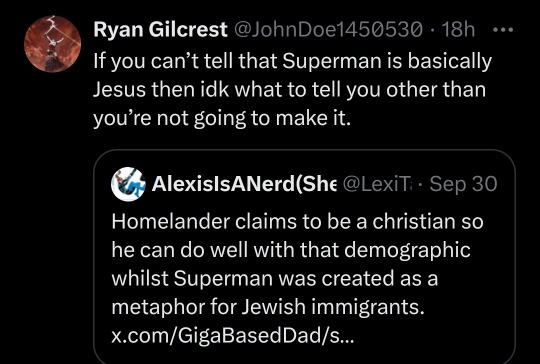Visit the Ryan Gilcrest display name
Viewport: 540px width, 364px height.
160,30
